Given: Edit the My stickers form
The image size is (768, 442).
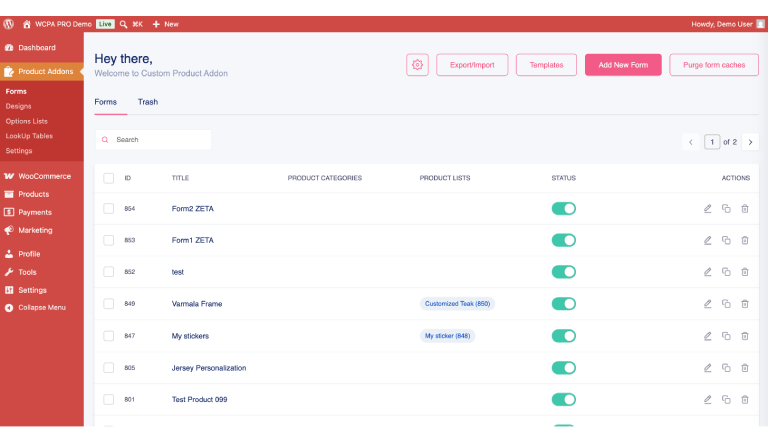Looking at the screenshot, I should (707, 336).
